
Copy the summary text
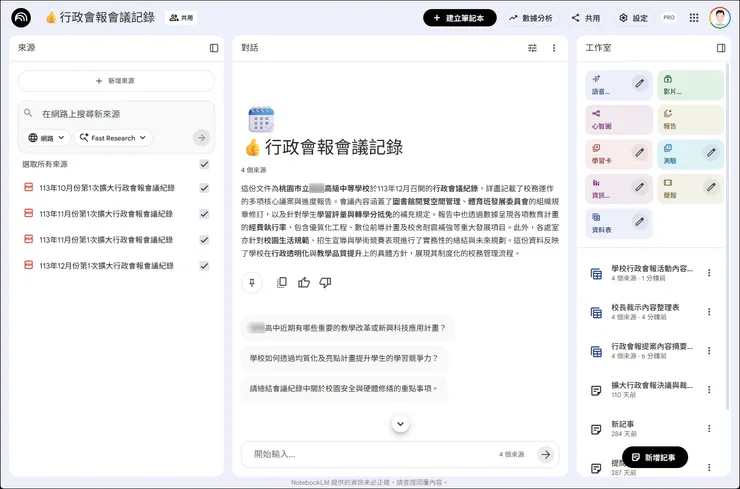282,282
